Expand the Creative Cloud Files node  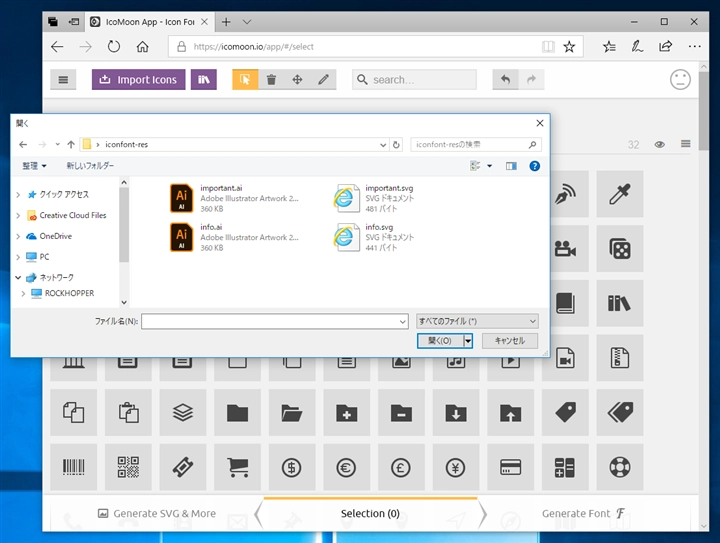(x=18, y=215)
